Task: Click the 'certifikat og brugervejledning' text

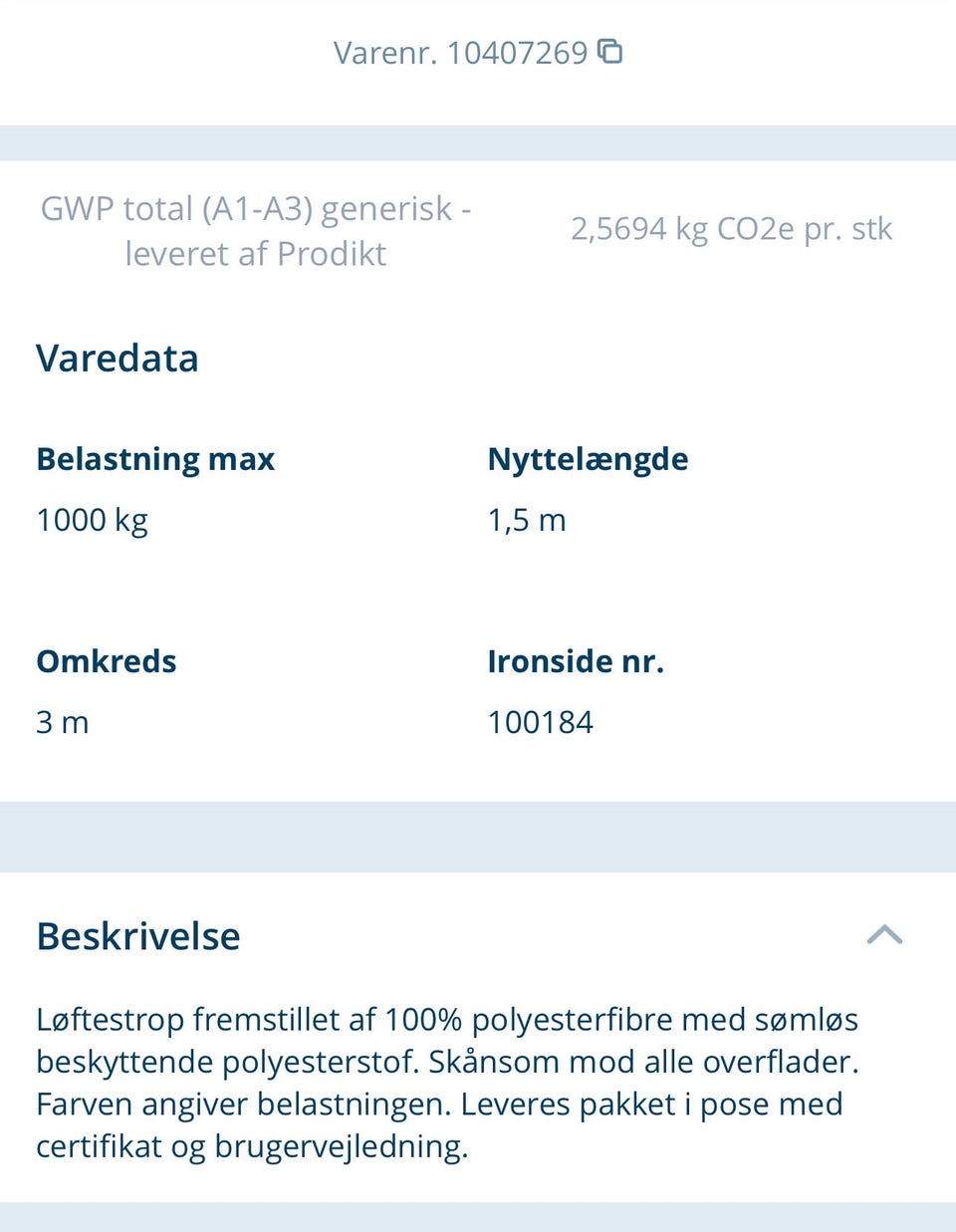Action: pyautogui.click(x=251, y=1146)
